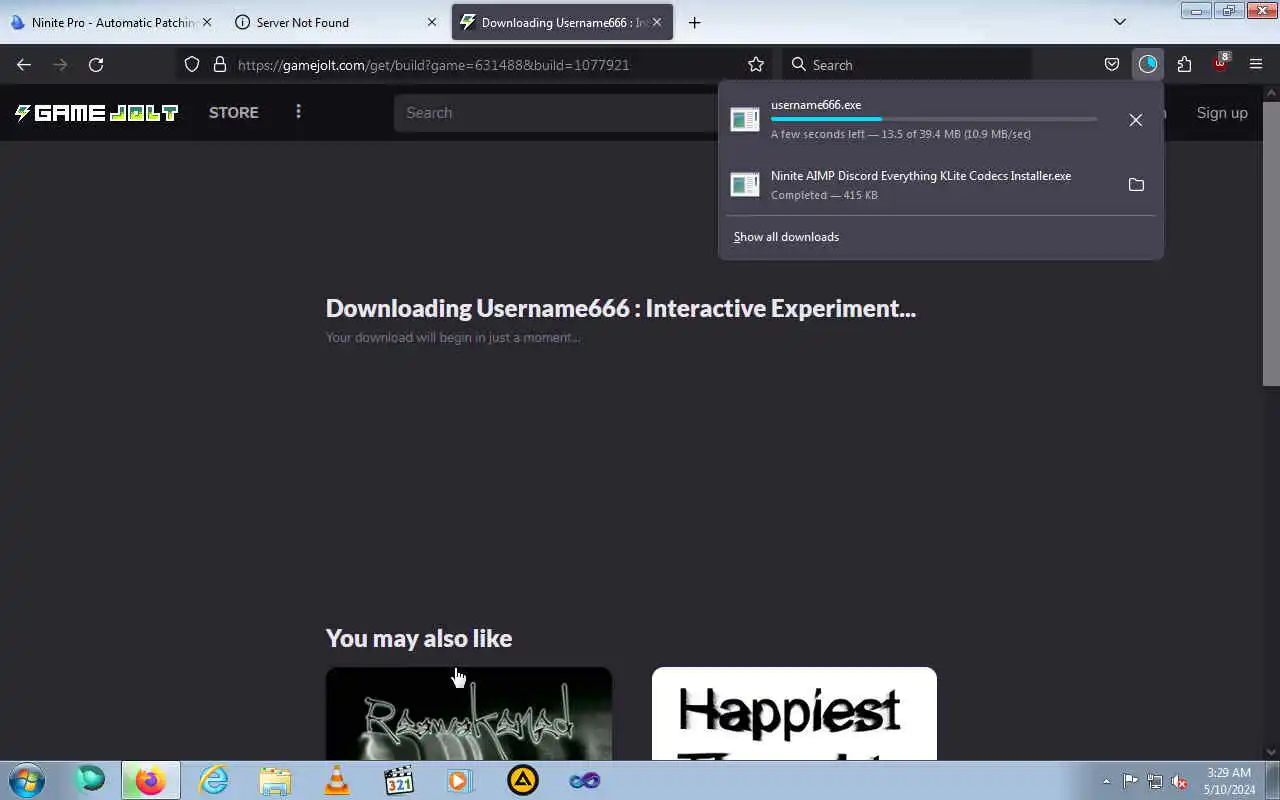This screenshot has width=1280, height=800.
Task: Open Game Jolt more options menu
Action: click(298, 112)
